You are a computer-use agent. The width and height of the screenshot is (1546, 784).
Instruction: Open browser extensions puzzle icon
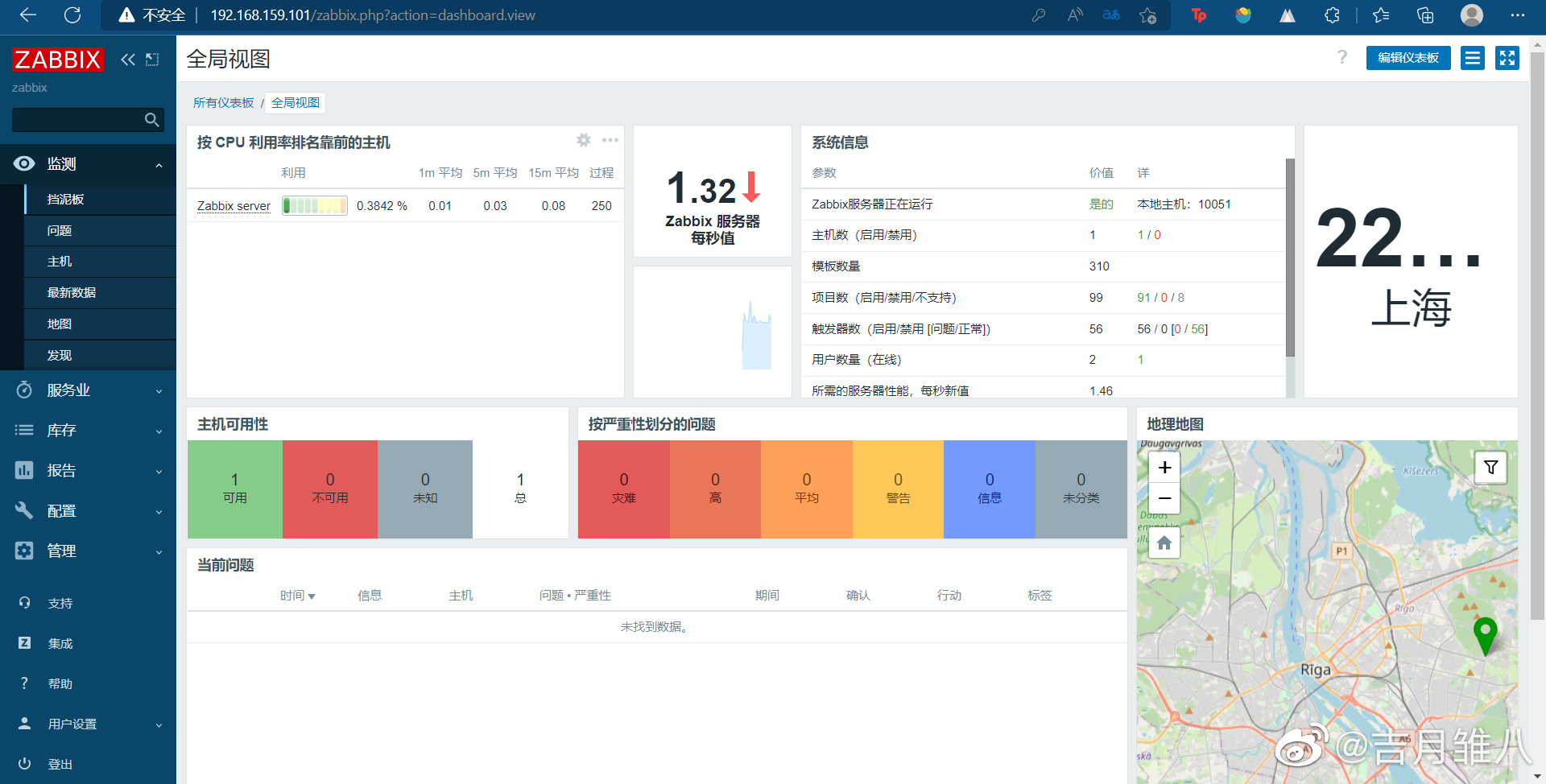(1332, 15)
